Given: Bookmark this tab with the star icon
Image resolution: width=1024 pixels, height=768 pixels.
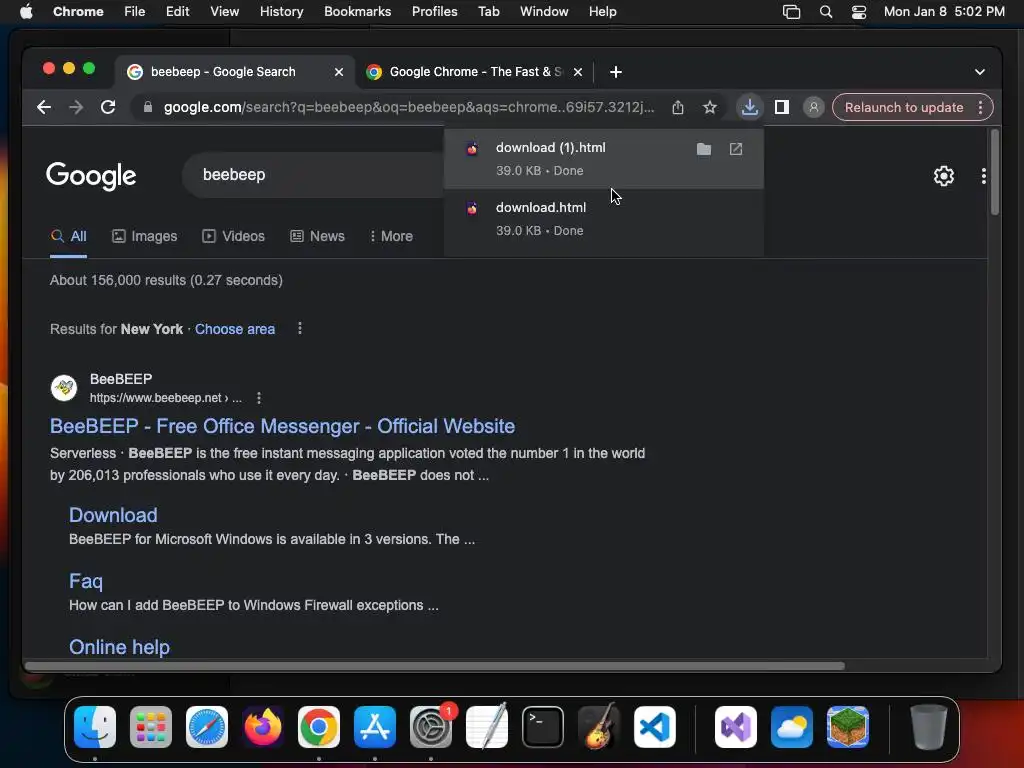Looking at the screenshot, I should click(x=710, y=107).
